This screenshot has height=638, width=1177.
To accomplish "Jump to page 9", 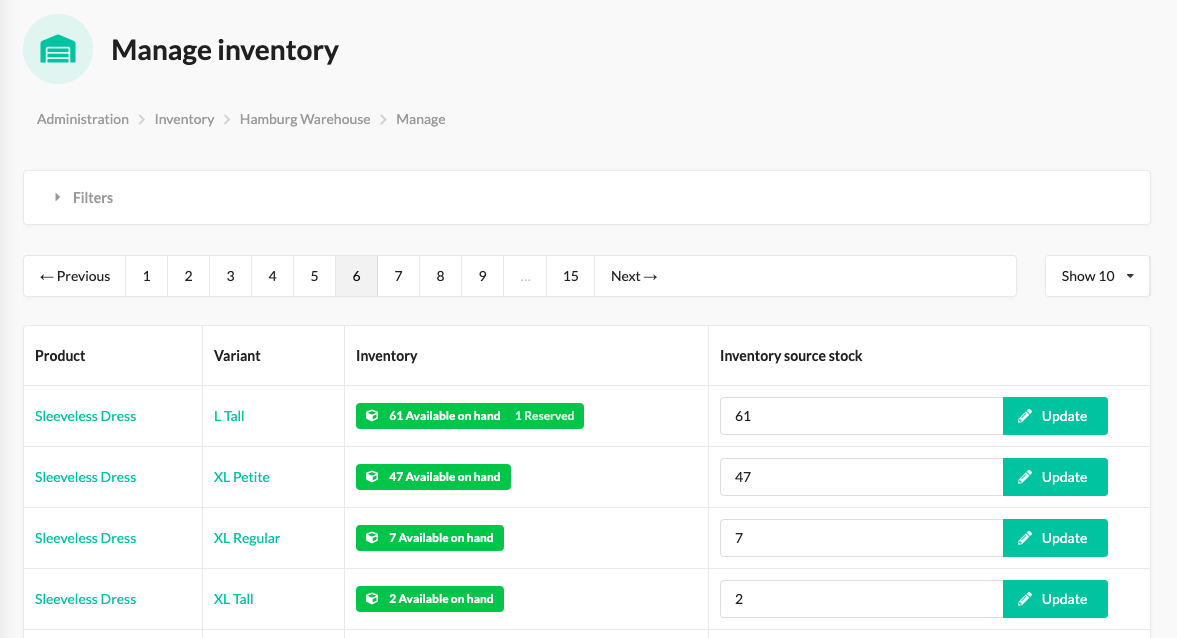I will coord(483,276).
